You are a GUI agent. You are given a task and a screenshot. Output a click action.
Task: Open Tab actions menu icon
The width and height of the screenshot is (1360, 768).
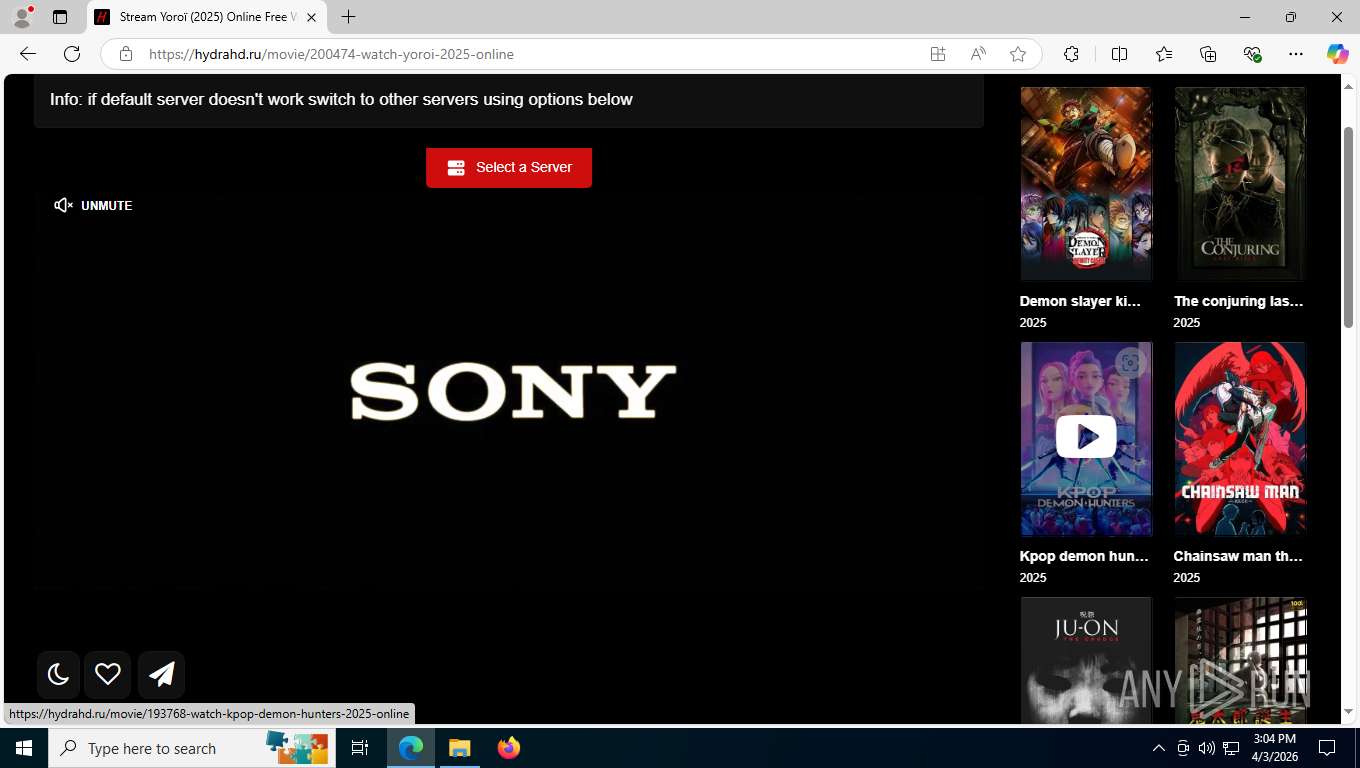(x=60, y=17)
